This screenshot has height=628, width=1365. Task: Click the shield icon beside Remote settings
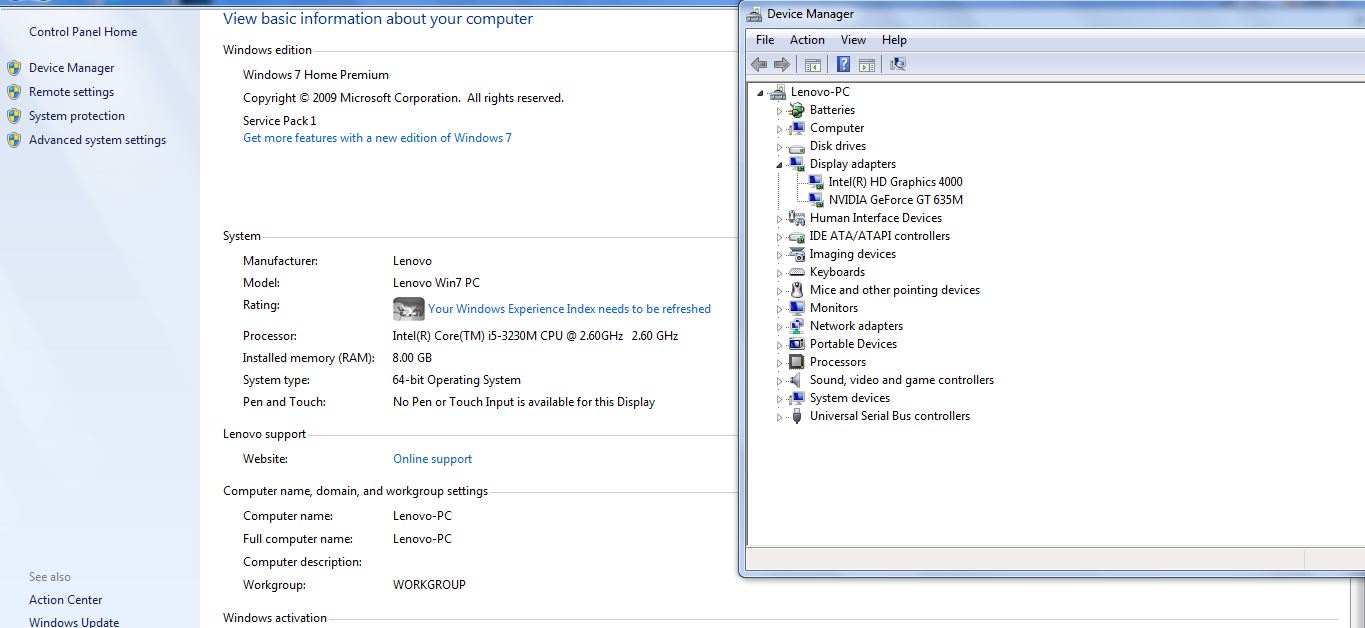pos(14,92)
